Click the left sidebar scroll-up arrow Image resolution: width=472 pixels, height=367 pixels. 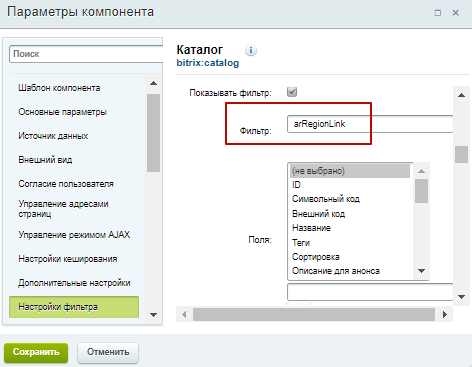coord(153,83)
